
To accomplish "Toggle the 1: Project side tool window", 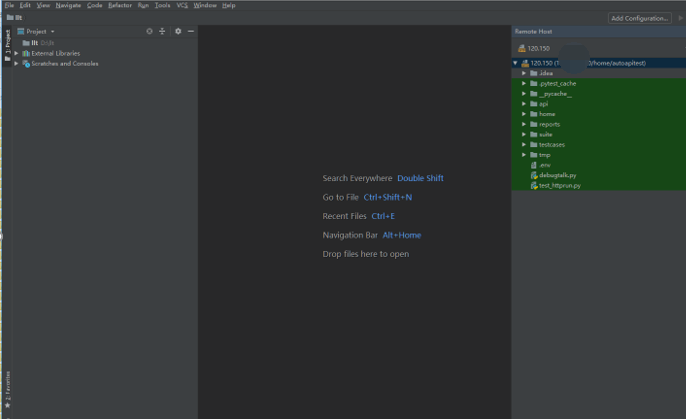I will (7, 45).
